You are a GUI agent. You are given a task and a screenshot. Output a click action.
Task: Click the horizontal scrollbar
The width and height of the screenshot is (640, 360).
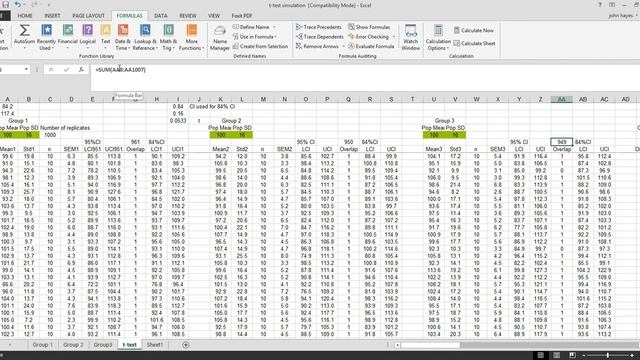(x=431, y=345)
